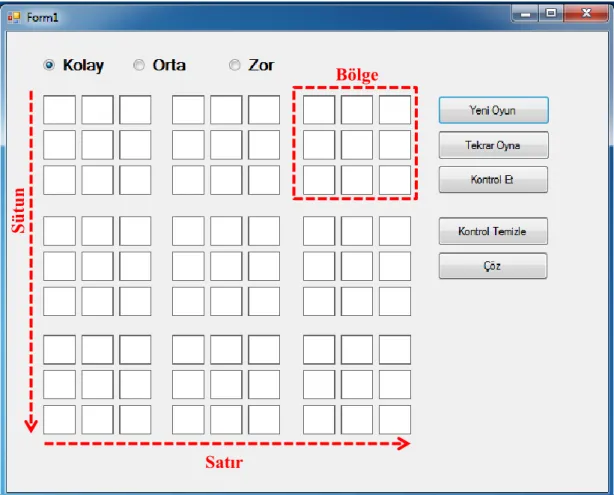Click the ninth row, ninth column cell

coord(395,420)
